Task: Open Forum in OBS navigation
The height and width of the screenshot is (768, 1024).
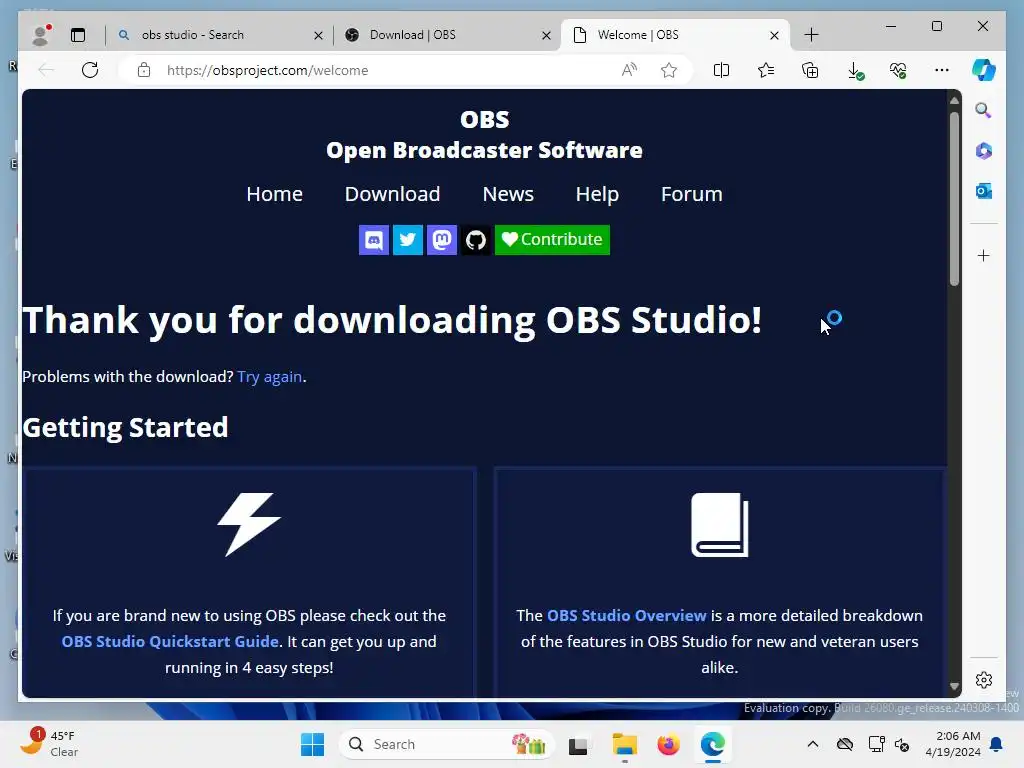Action: point(692,194)
